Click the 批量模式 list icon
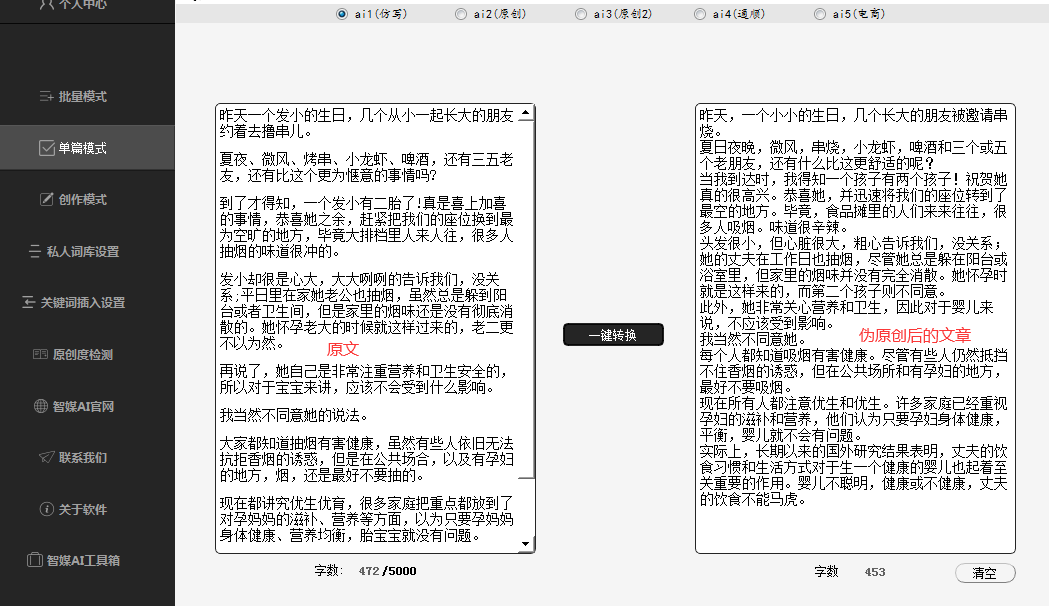This screenshot has height=606, width=1049. (x=46, y=96)
